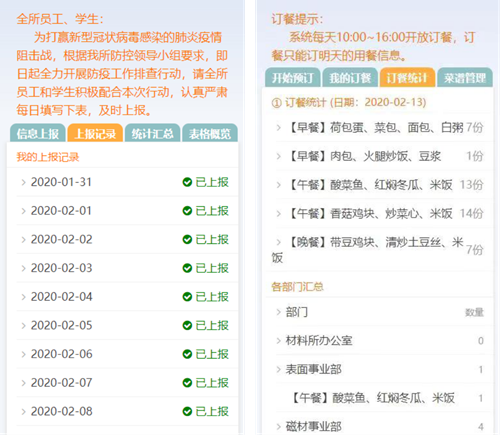Select 表面事业部 department name
The image size is (500, 435).
point(314,369)
